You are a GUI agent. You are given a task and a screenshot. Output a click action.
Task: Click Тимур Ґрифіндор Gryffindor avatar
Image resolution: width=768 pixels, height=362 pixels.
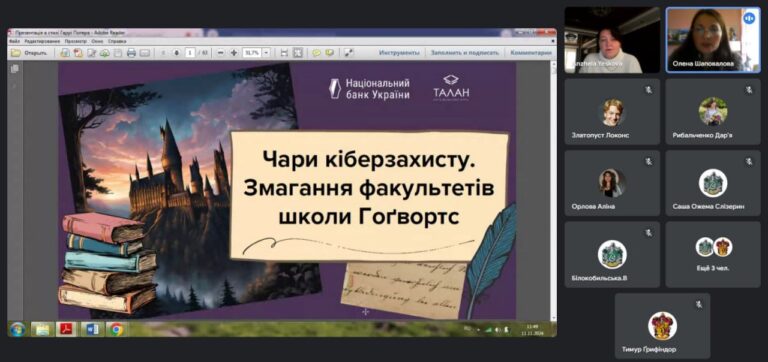click(x=663, y=326)
